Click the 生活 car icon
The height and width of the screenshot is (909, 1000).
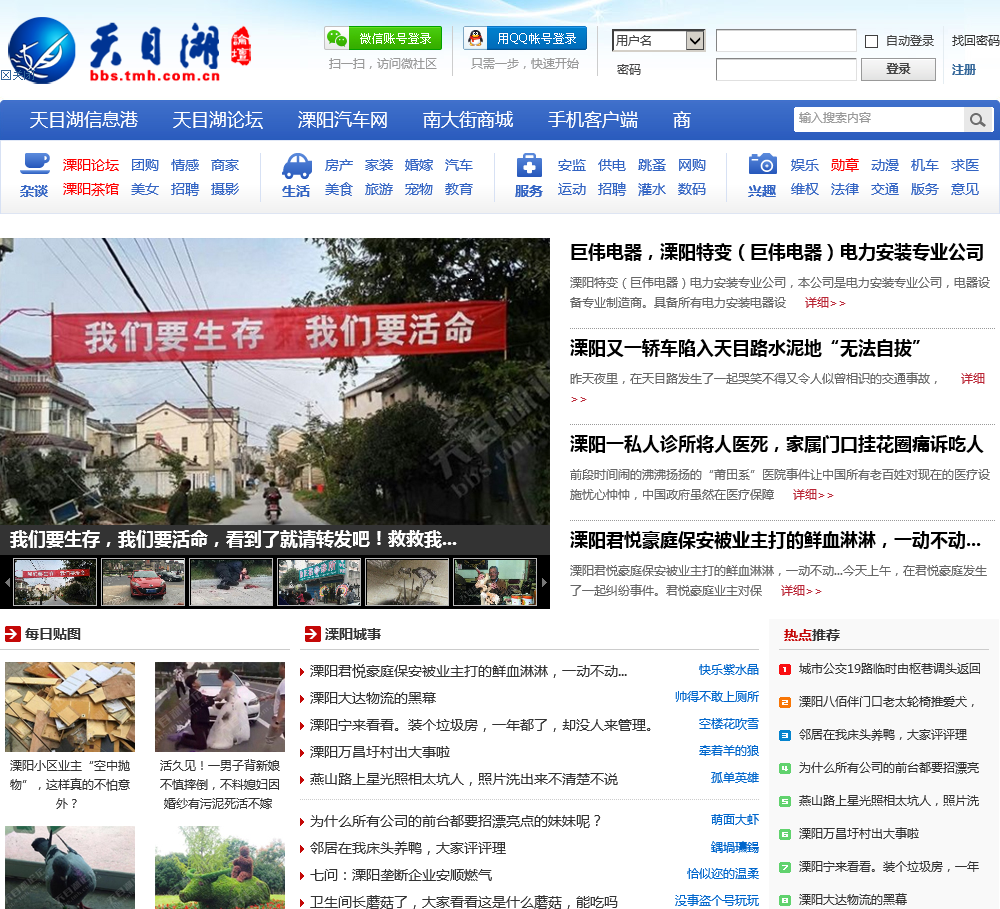coord(297,166)
